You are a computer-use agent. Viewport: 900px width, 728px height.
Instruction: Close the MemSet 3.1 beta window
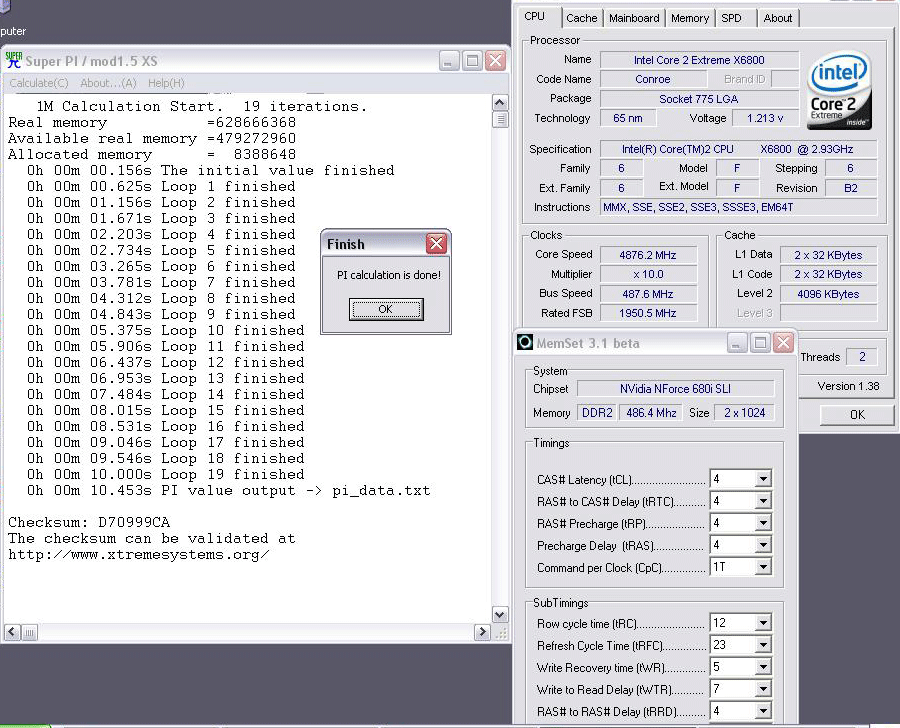783,343
